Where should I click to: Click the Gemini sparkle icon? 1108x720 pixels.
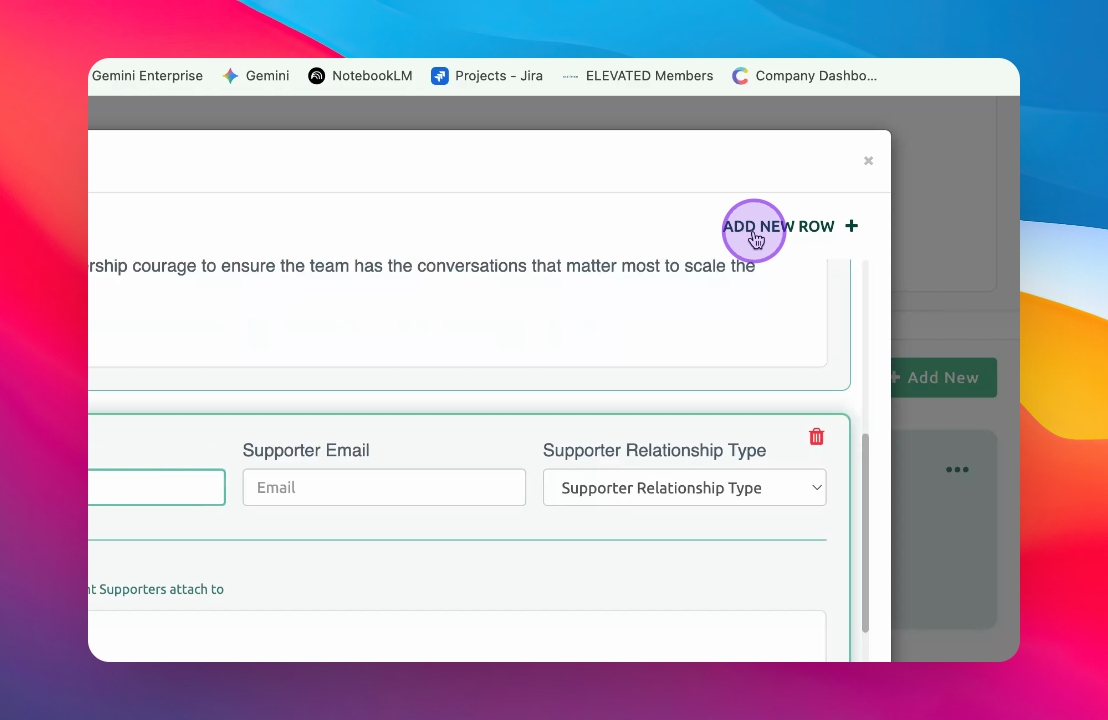pyautogui.click(x=230, y=76)
